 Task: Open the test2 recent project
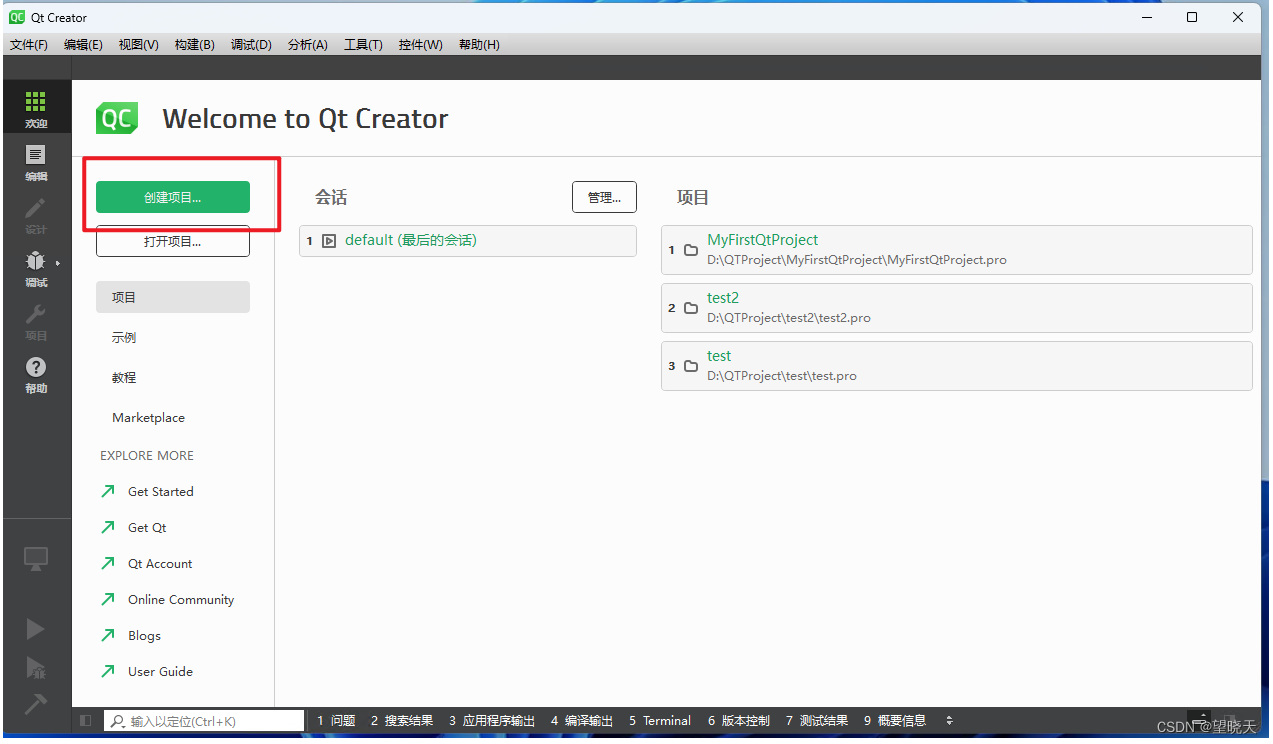tap(957, 308)
